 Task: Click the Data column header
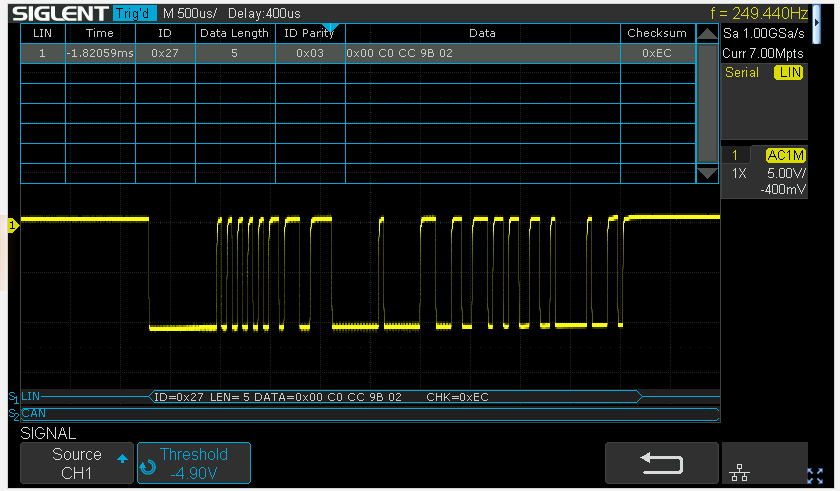482,33
